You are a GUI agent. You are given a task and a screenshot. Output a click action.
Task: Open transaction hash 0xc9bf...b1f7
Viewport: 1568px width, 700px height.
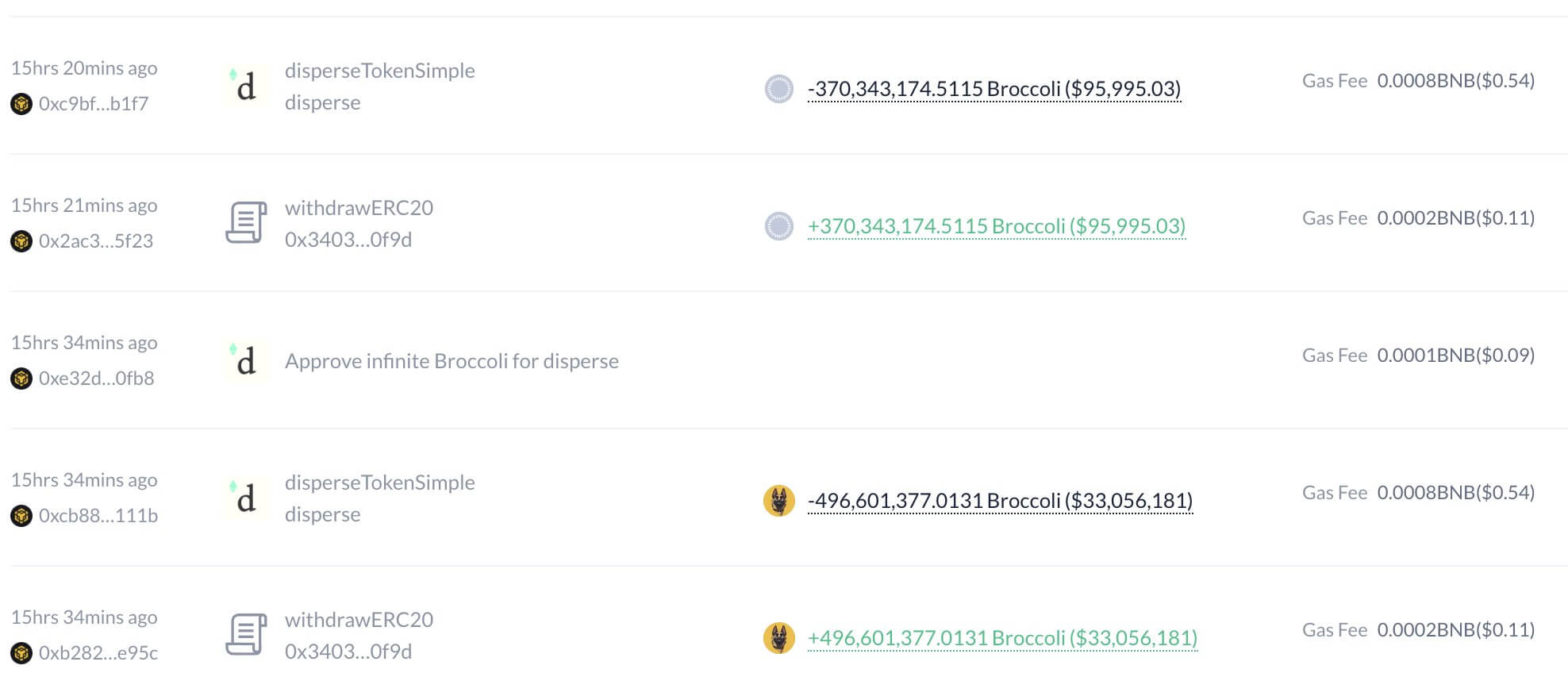pos(93,104)
